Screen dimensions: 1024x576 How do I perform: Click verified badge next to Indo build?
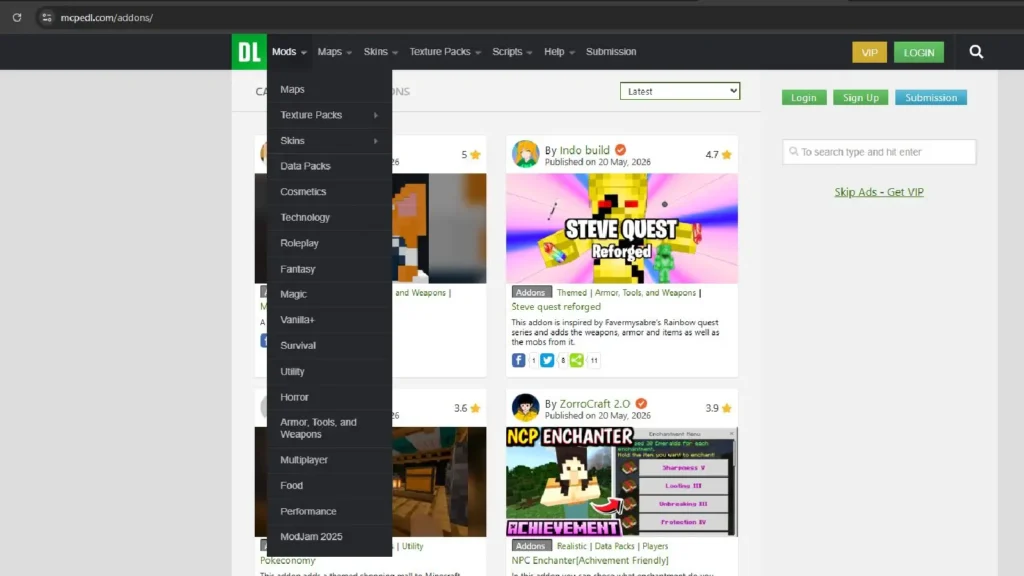[x=620, y=150]
